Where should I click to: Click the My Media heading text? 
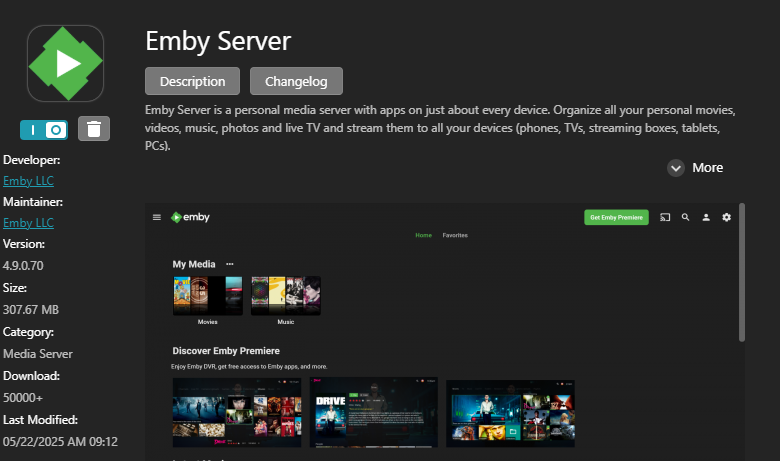[194, 264]
